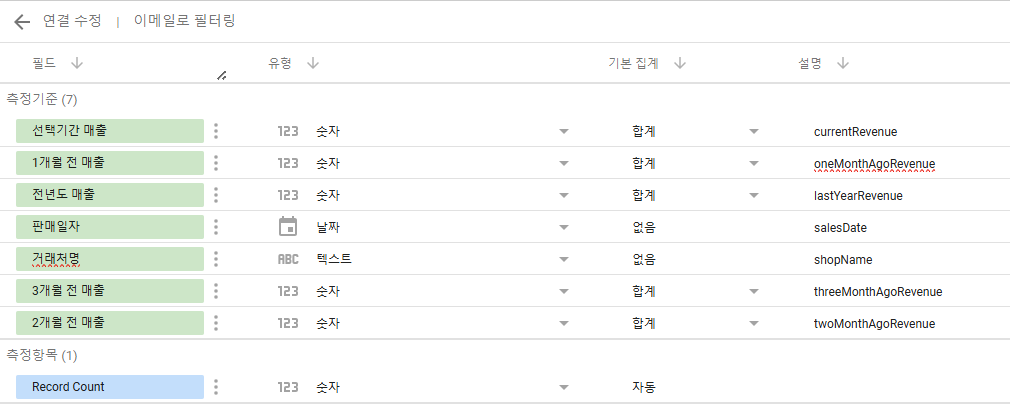Edit the oneMonthAgoRevenue description text
The image size is (1010, 404).
point(874,164)
